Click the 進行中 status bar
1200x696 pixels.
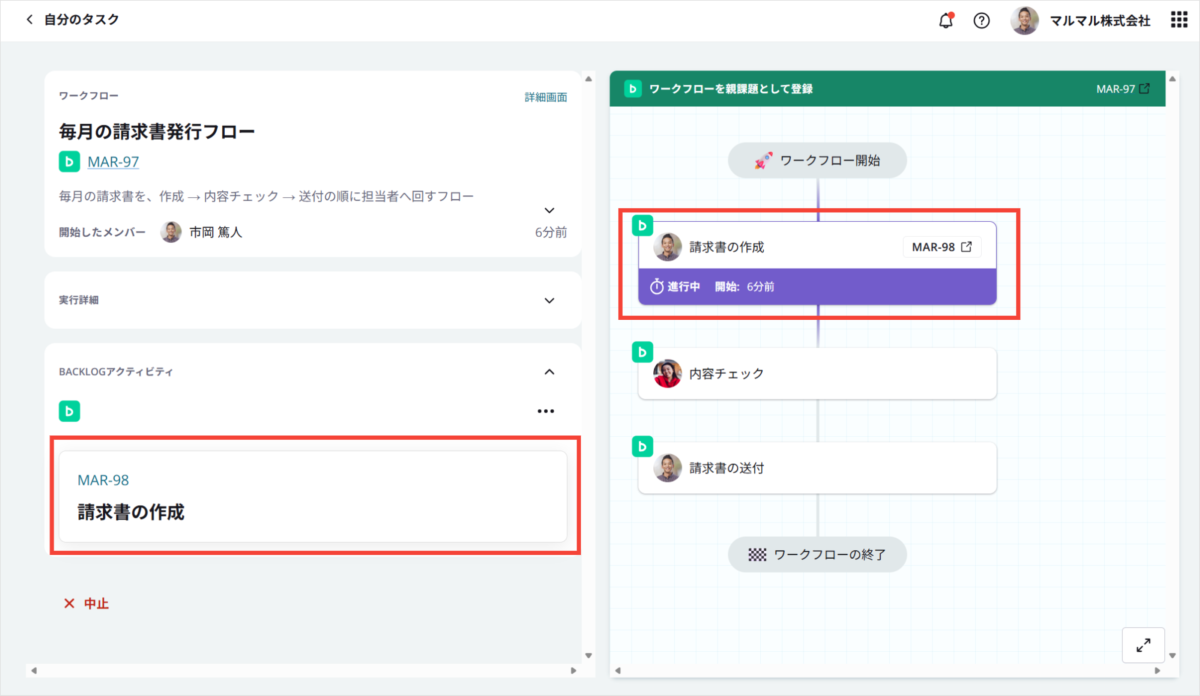tap(818, 286)
